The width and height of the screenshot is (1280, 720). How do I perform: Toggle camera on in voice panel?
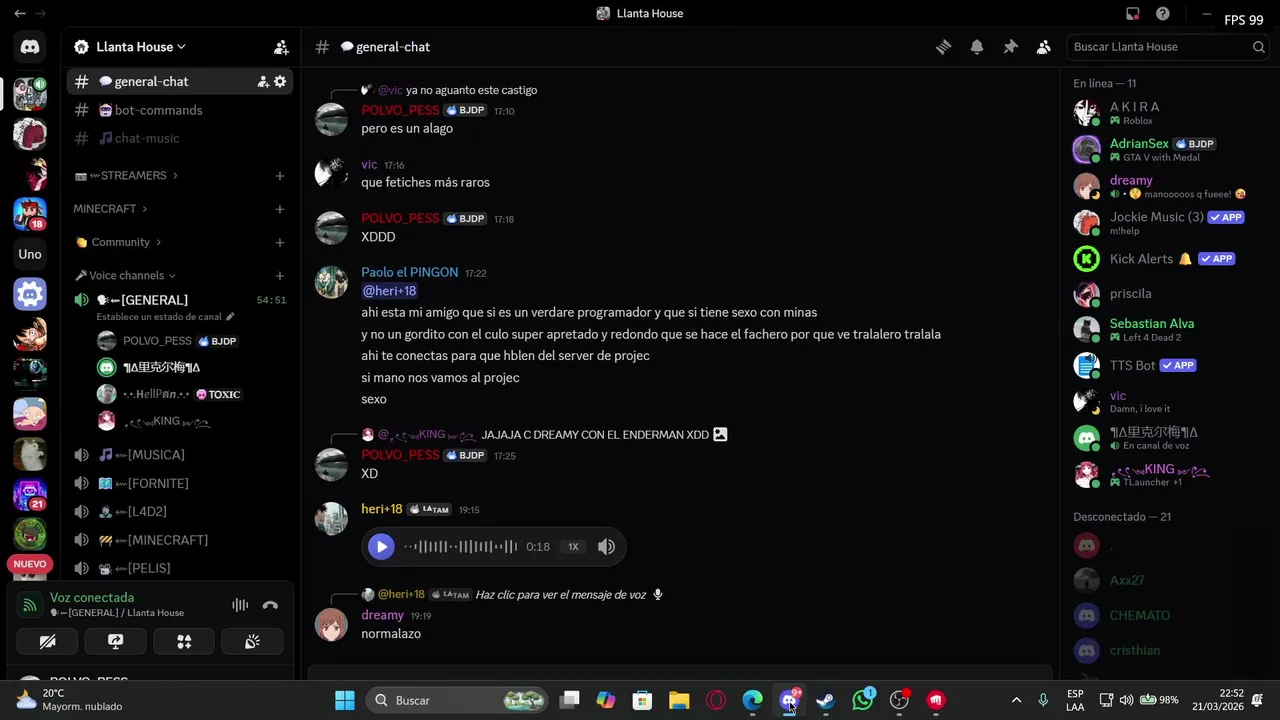tap(47, 641)
